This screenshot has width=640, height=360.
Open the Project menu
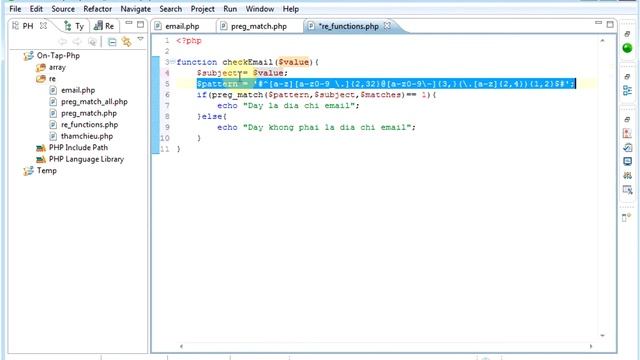pyautogui.click(x=202, y=9)
